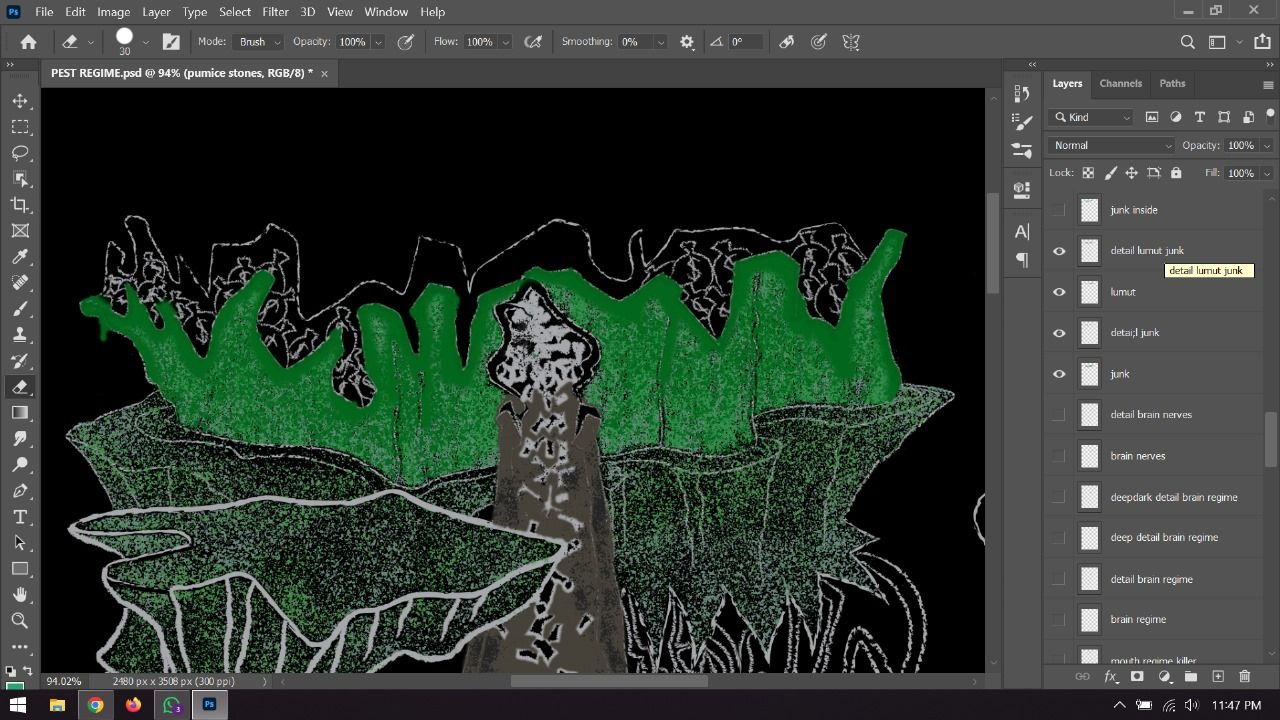Screen dimensions: 1280x720
Task: Create a new layer icon
Action: (1218, 677)
